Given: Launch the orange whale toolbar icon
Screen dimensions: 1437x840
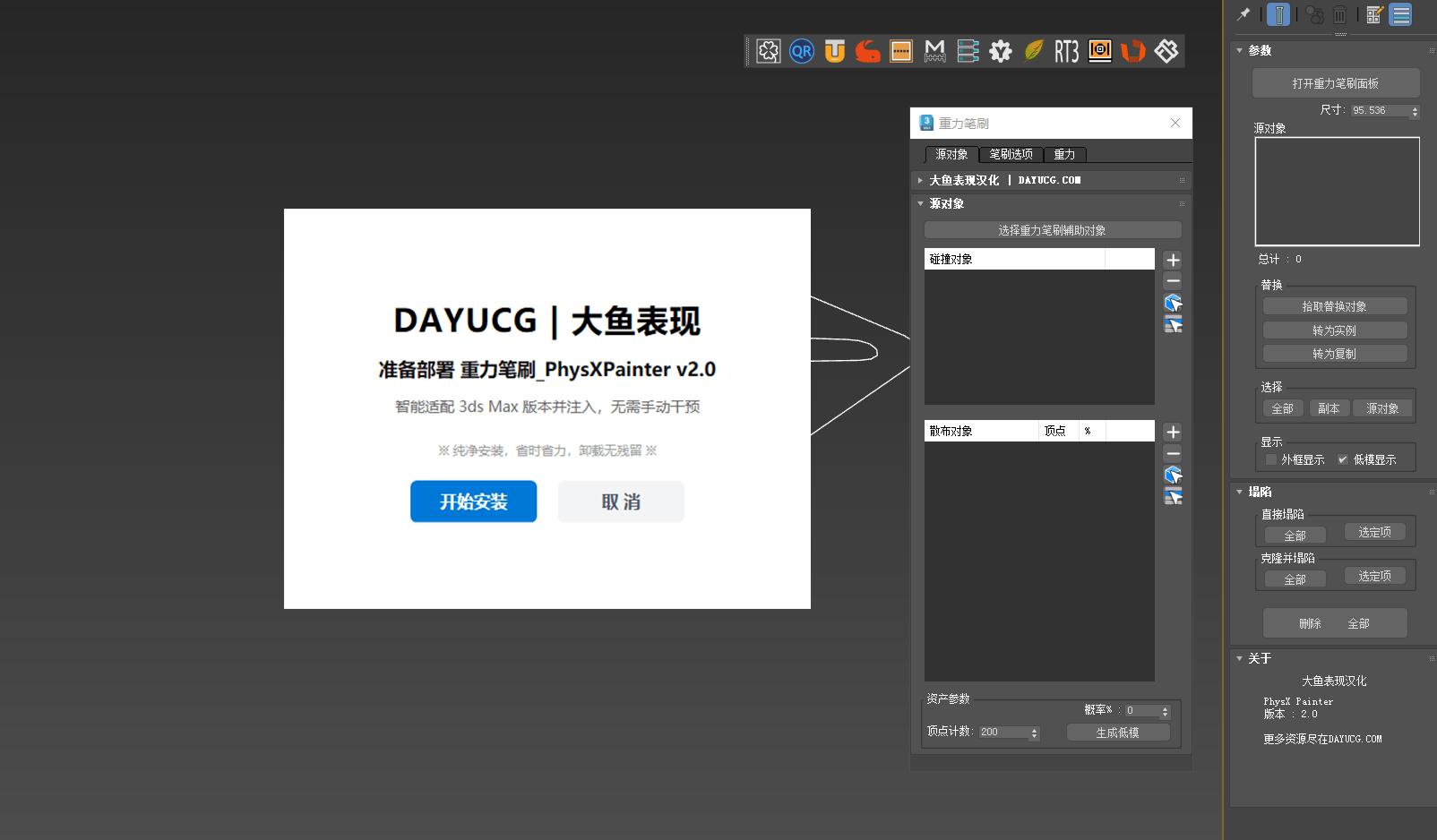Looking at the screenshot, I should tap(868, 51).
